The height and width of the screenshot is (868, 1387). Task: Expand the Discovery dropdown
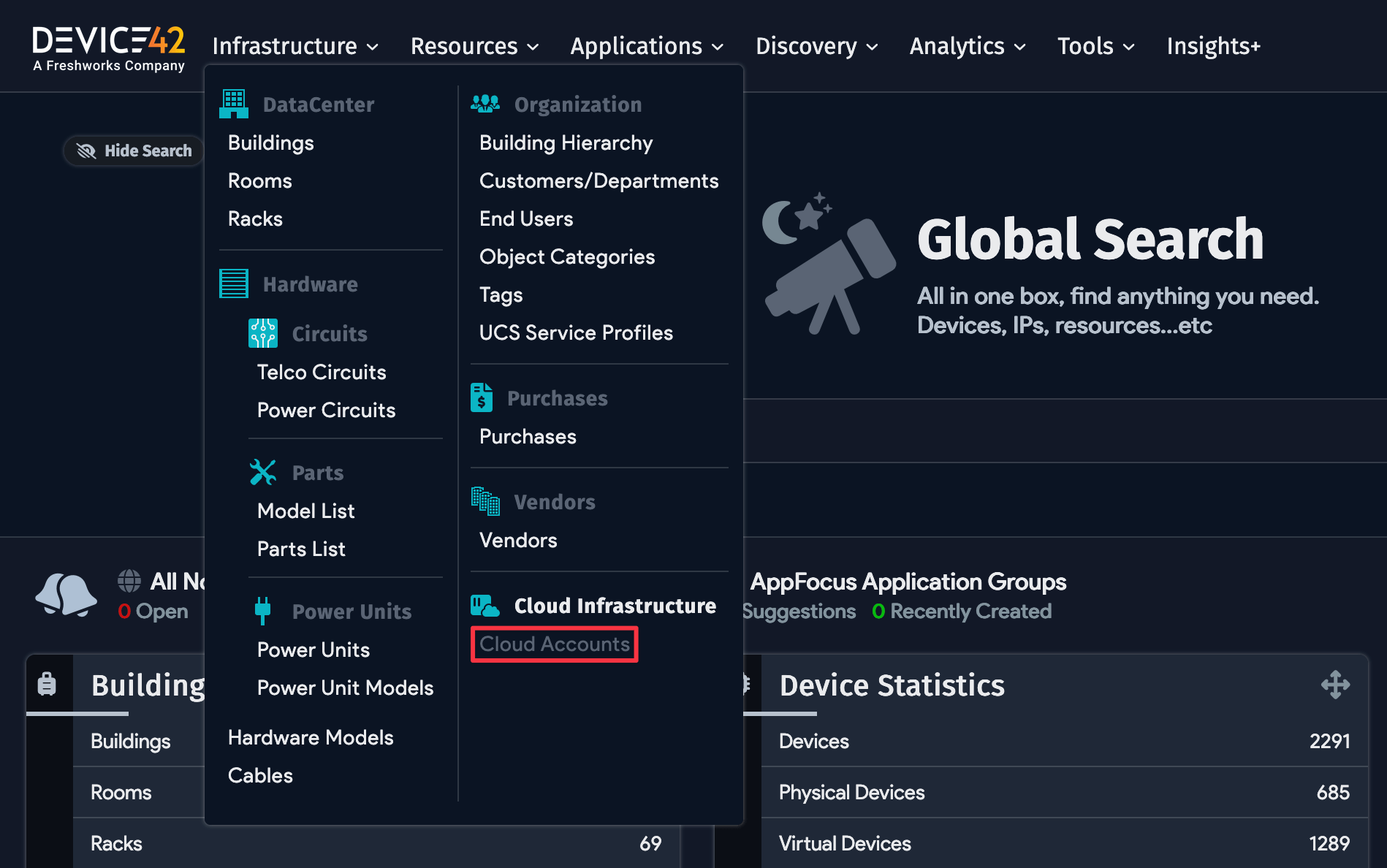[816, 46]
